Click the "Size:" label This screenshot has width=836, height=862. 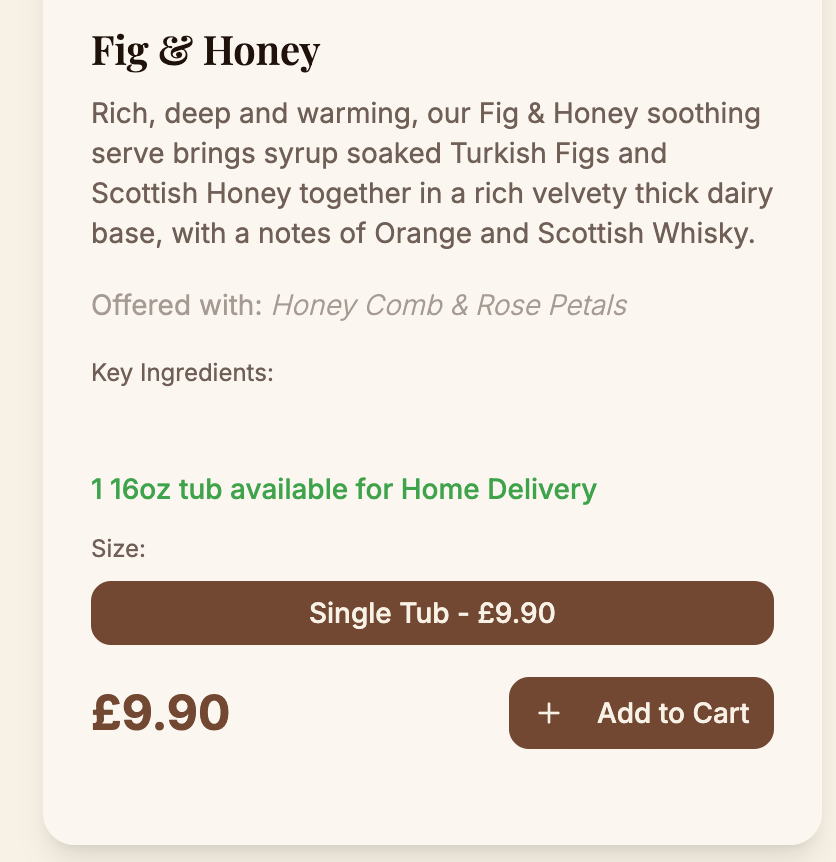coord(119,549)
